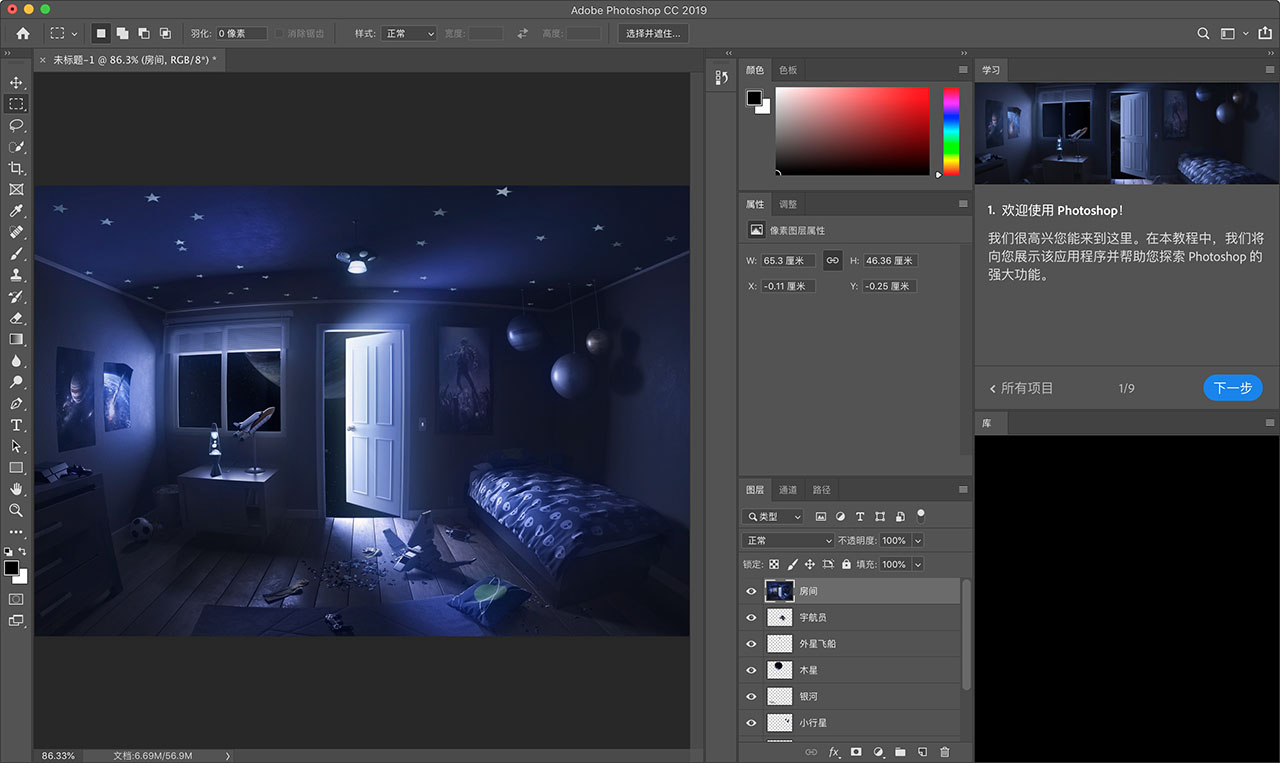The height and width of the screenshot is (763, 1280).
Task: Open the 填充 fill dropdown arrow
Action: [x=917, y=564]
